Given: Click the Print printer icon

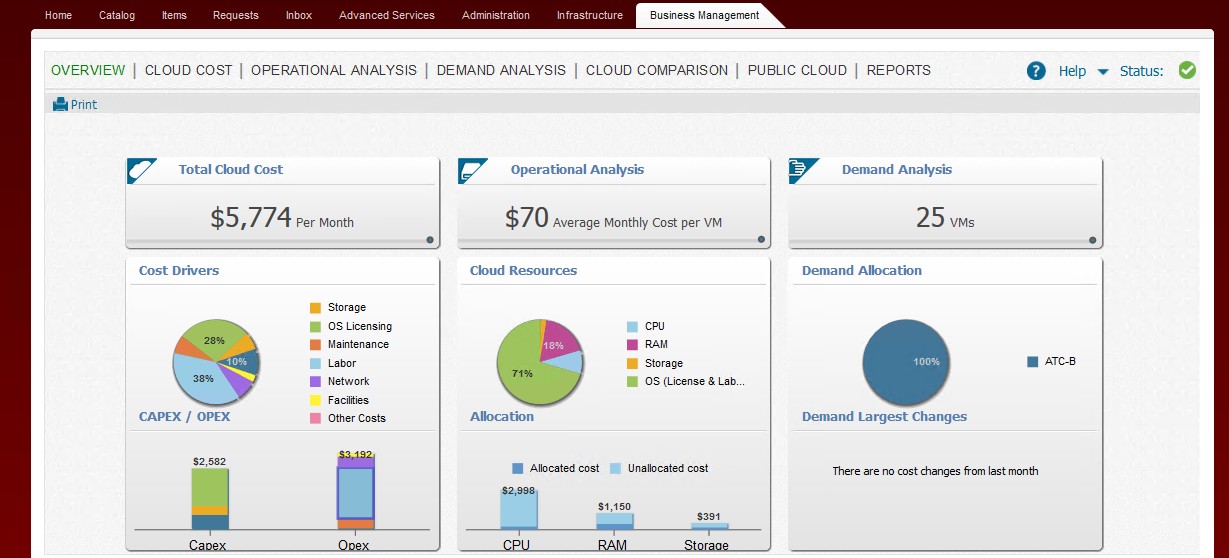Looking at the screenshot, I should click(60, 104).
